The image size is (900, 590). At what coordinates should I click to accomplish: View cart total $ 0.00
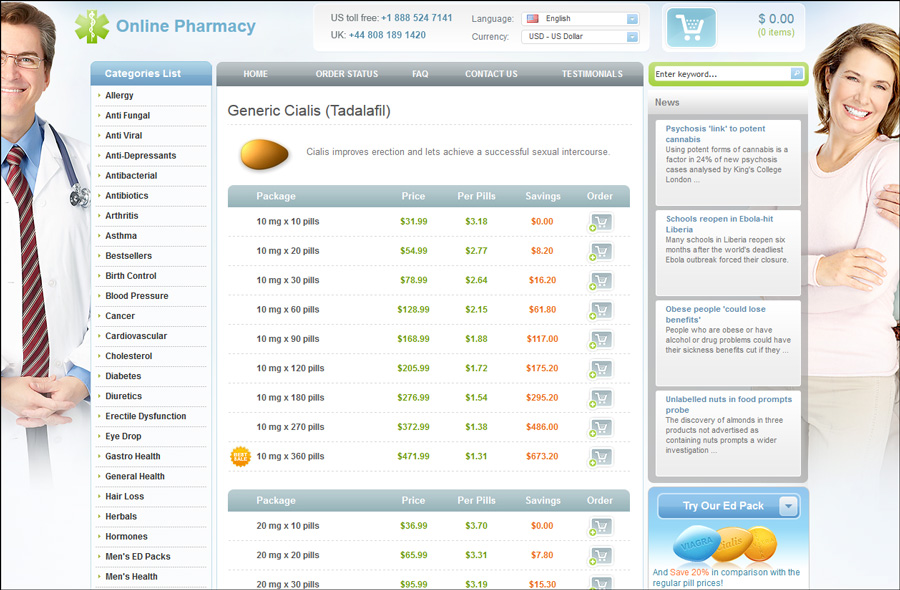pyautogui.click(x=776, y=19)
